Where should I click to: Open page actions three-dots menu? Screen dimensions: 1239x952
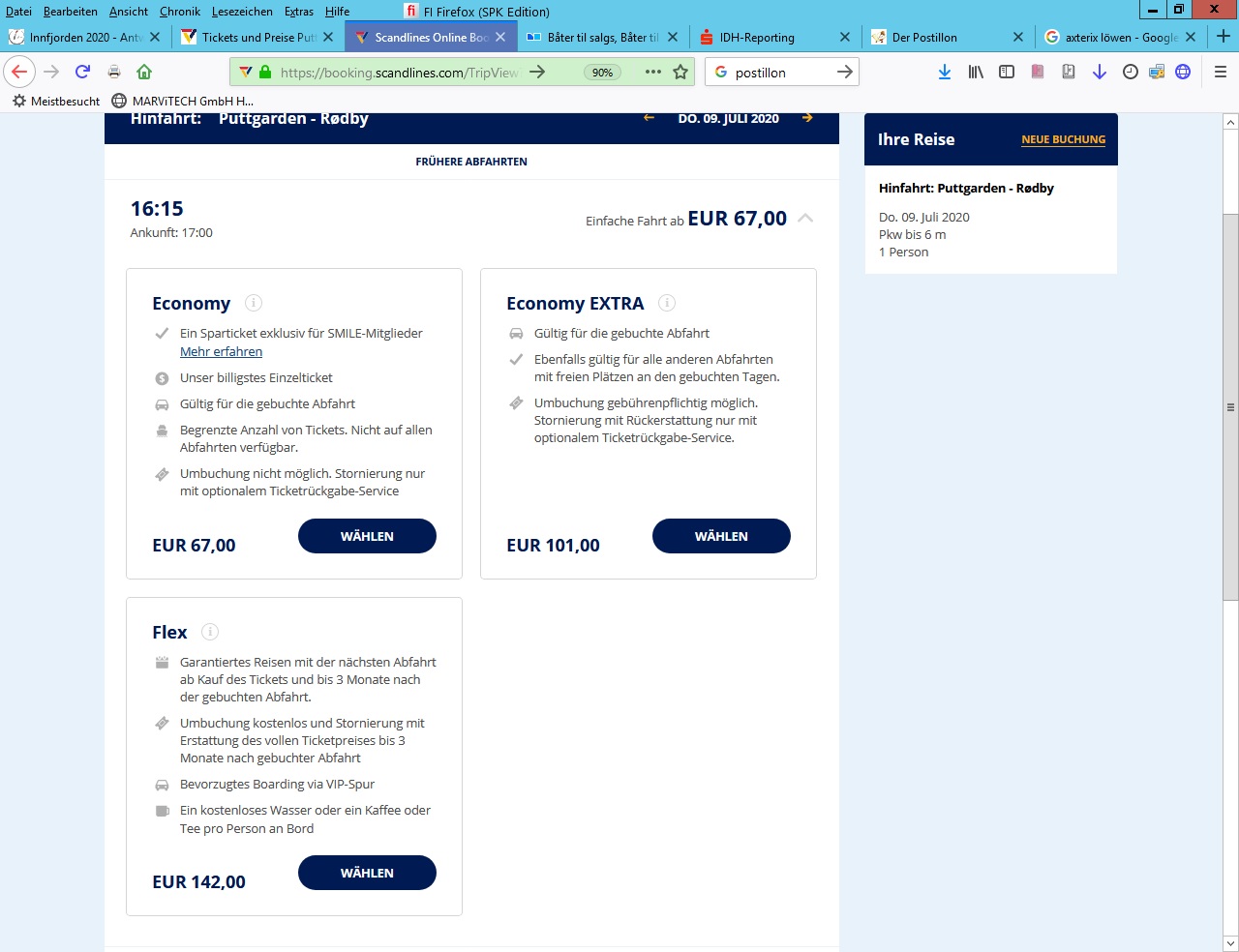[x=653, y=72]
